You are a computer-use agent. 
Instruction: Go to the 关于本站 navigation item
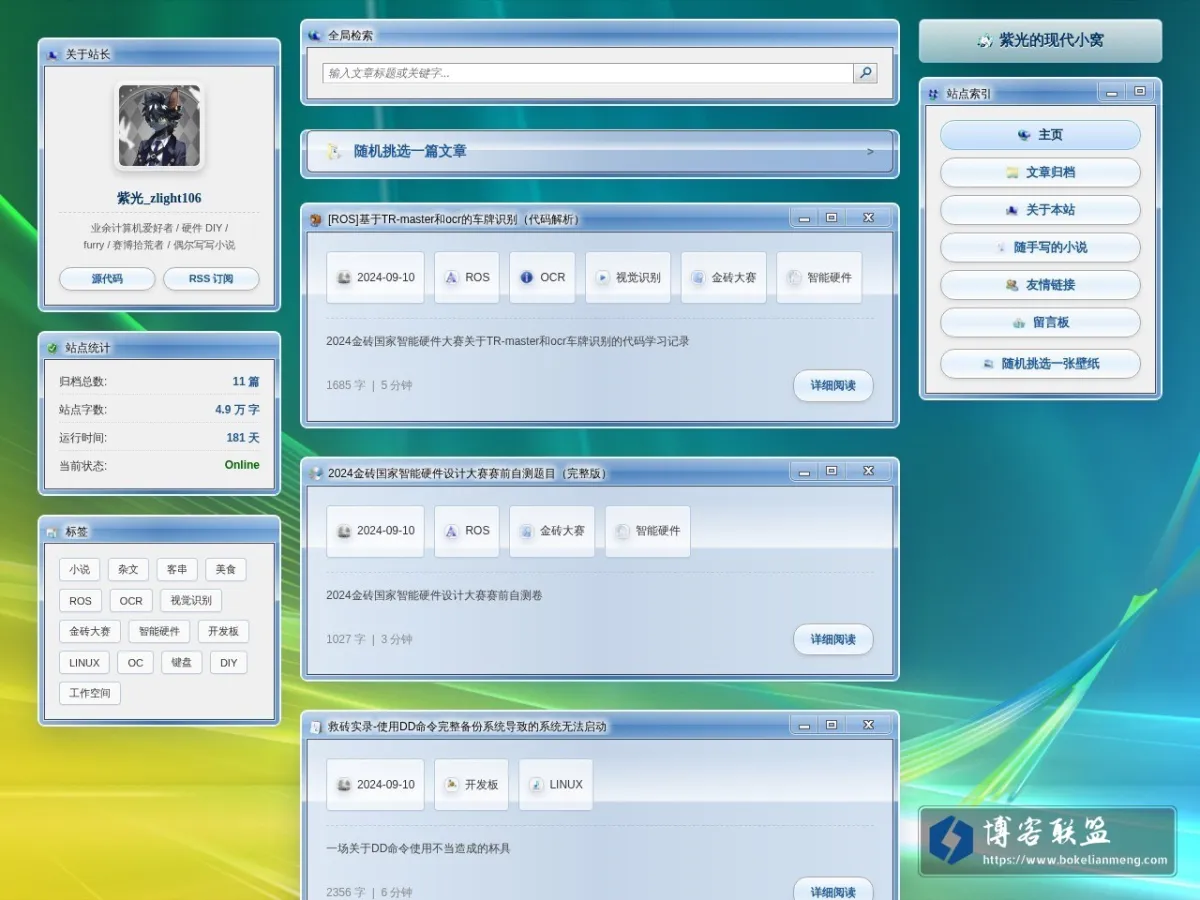click(1040, 210)
